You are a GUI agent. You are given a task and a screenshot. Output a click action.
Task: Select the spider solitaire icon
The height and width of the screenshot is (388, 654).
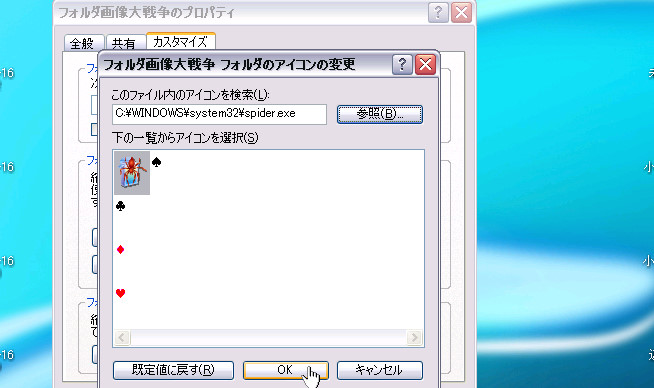tap(132, 173)
